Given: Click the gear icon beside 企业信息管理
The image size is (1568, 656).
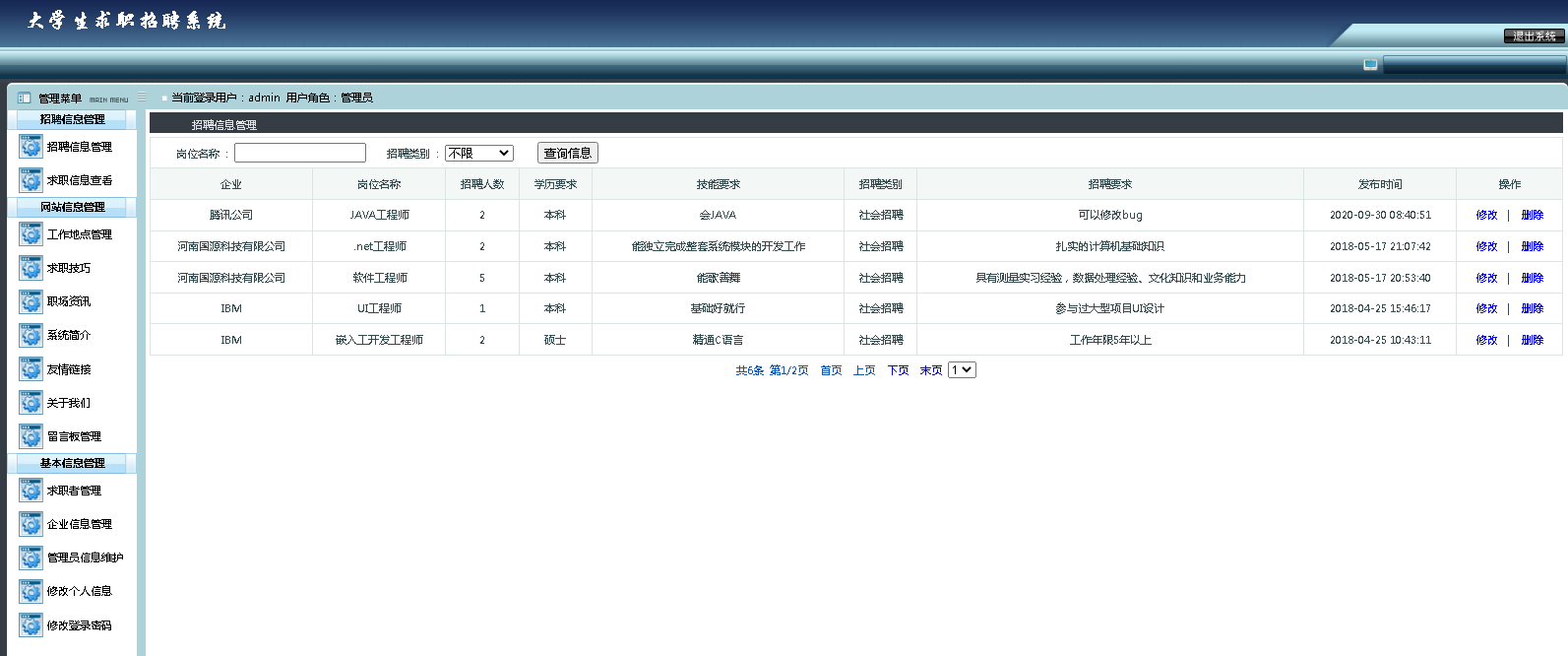Looking at the screenshot, I should click(x=31, y=524).
